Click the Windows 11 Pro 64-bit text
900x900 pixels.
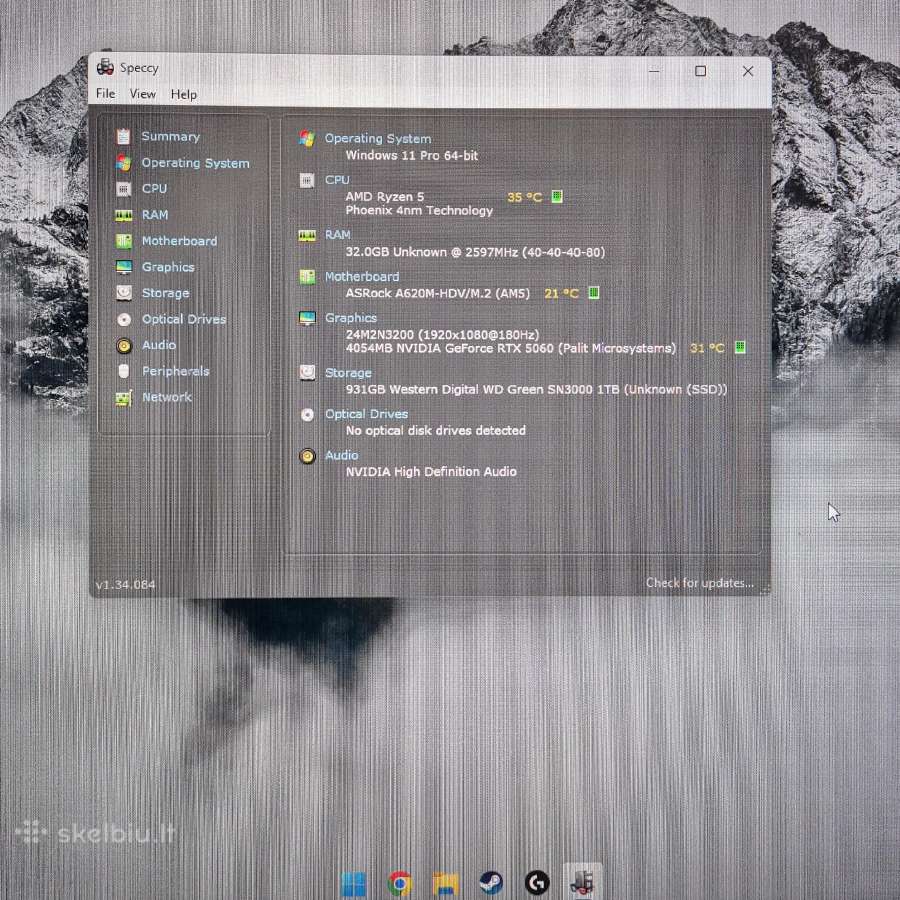[x=412, y=156]
